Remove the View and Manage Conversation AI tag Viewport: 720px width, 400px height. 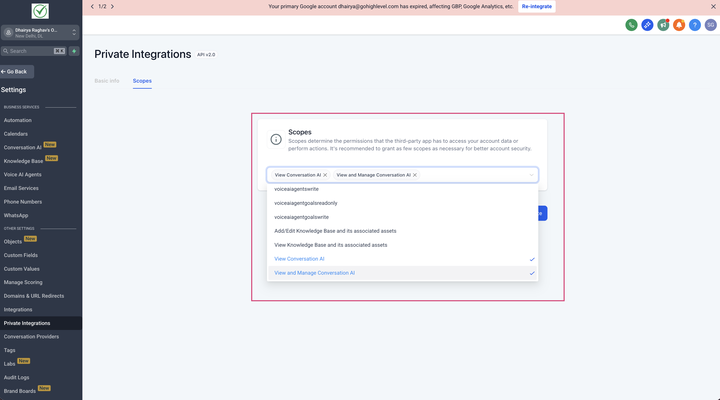[x=415, y=175]
